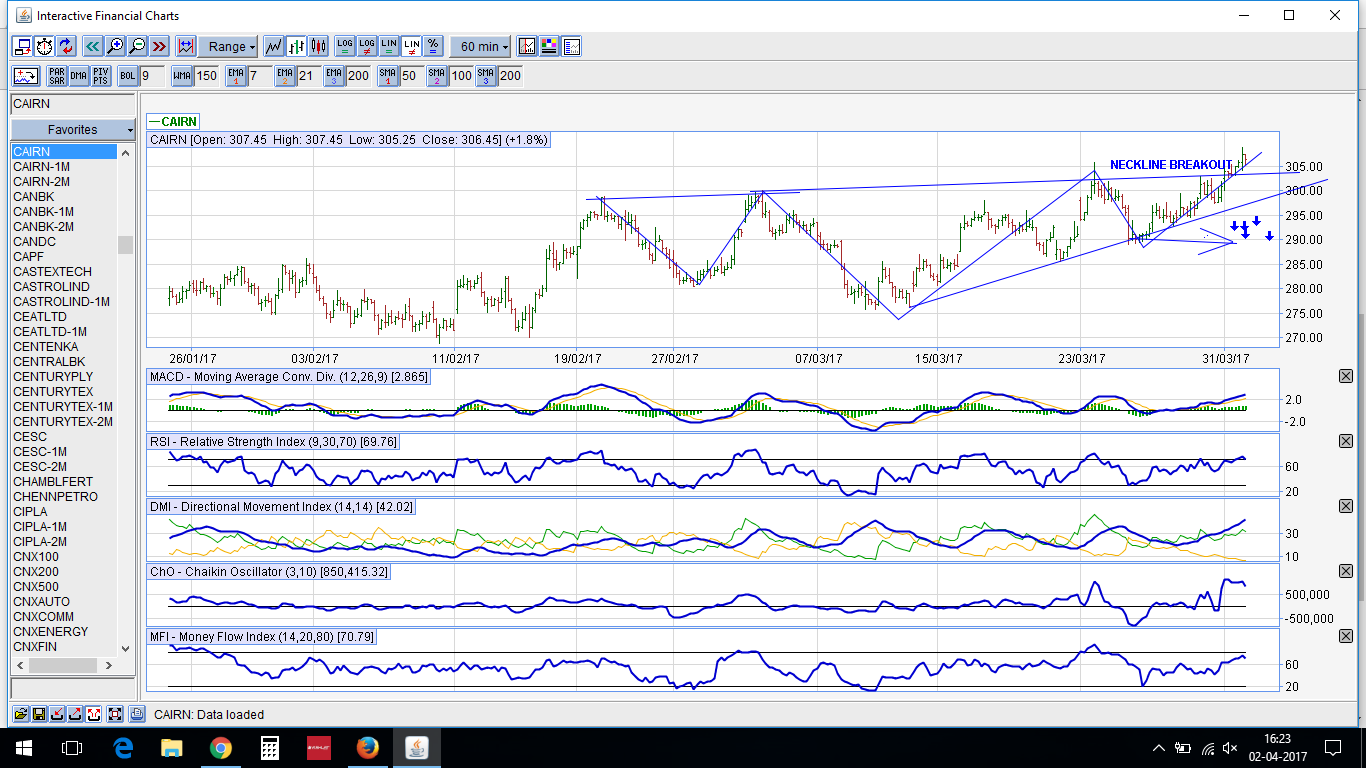Open Google Chrome from the taskbar

point(220,747)
